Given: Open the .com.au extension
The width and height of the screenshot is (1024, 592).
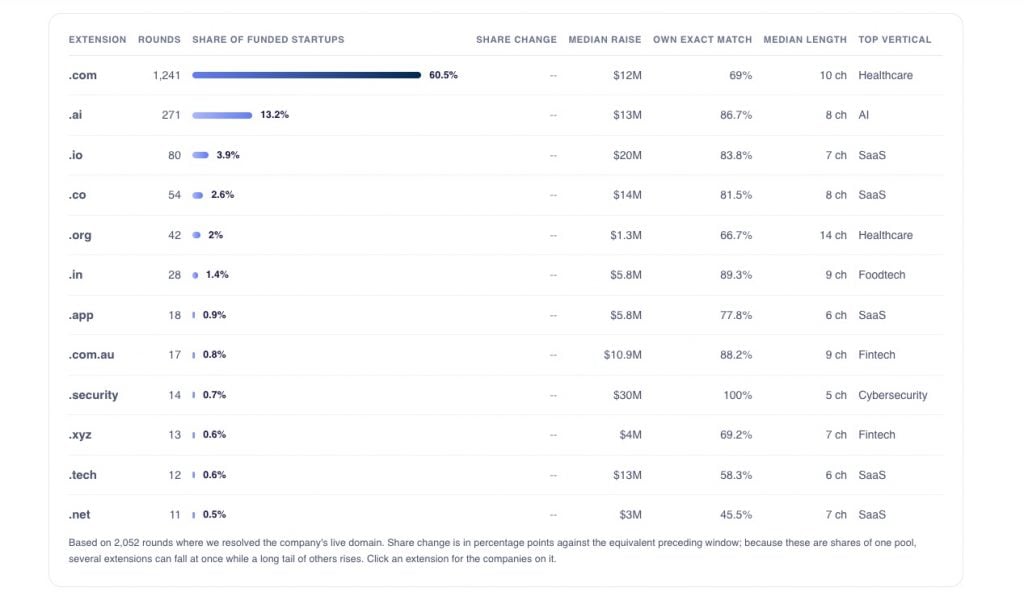Looking at the screenshot, I should point(505,355).
